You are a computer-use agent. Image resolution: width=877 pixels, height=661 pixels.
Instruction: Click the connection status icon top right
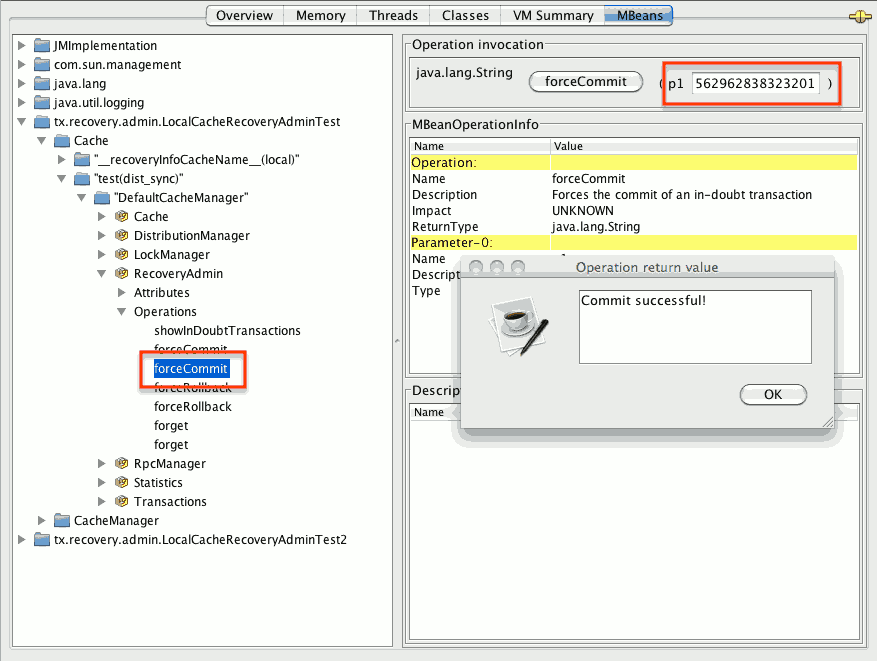pos(857,16)
